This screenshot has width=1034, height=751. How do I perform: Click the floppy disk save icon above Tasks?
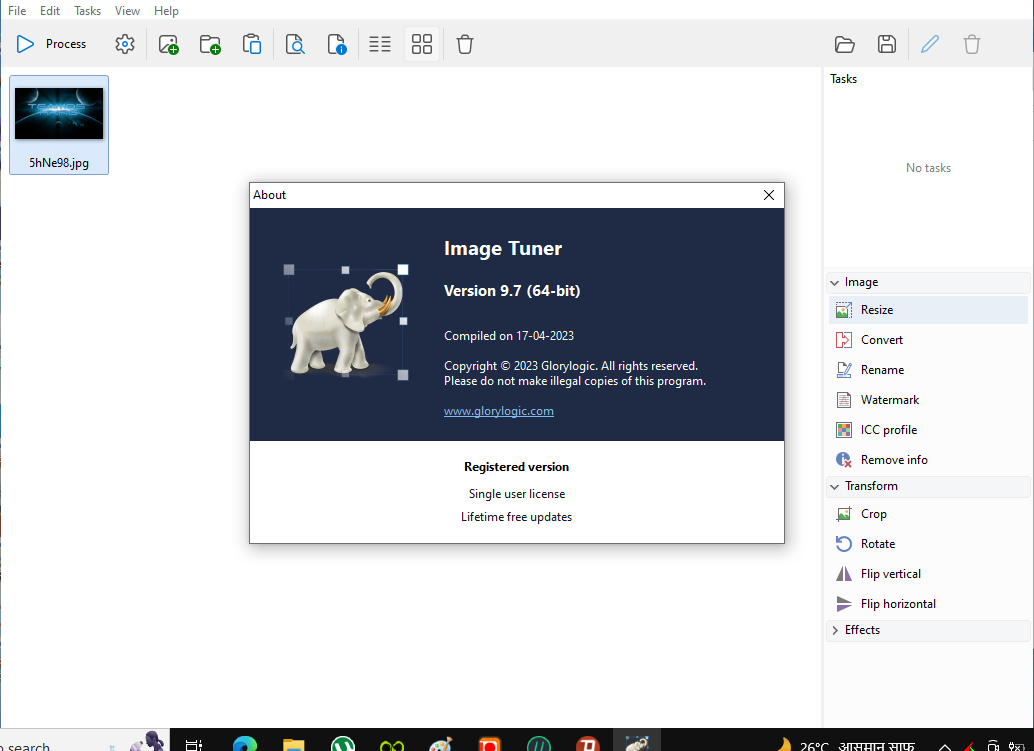(x=887, y=44)
